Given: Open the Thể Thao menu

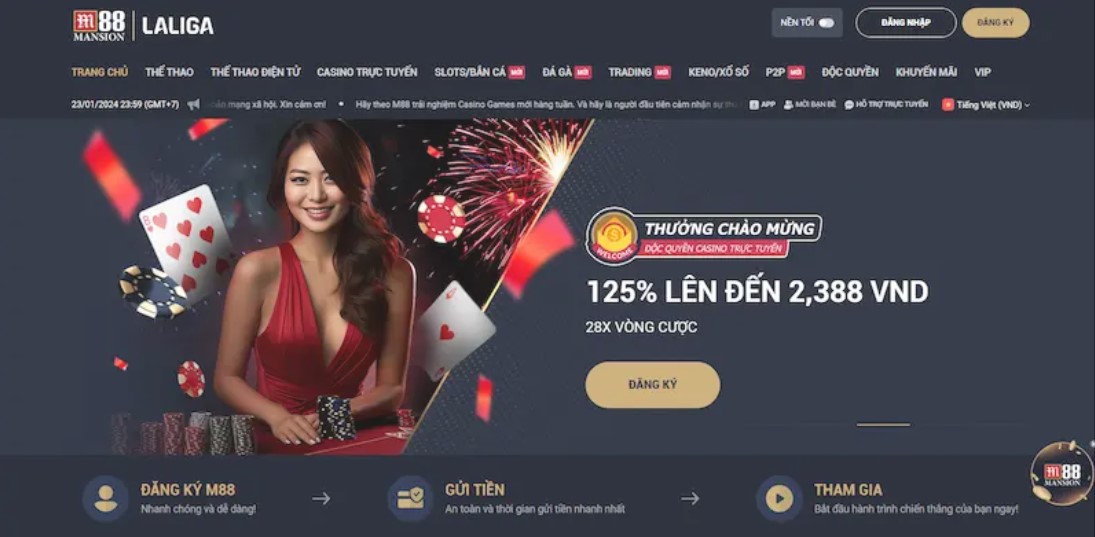Looking at the screenshot, I should [x=169, y=72].
